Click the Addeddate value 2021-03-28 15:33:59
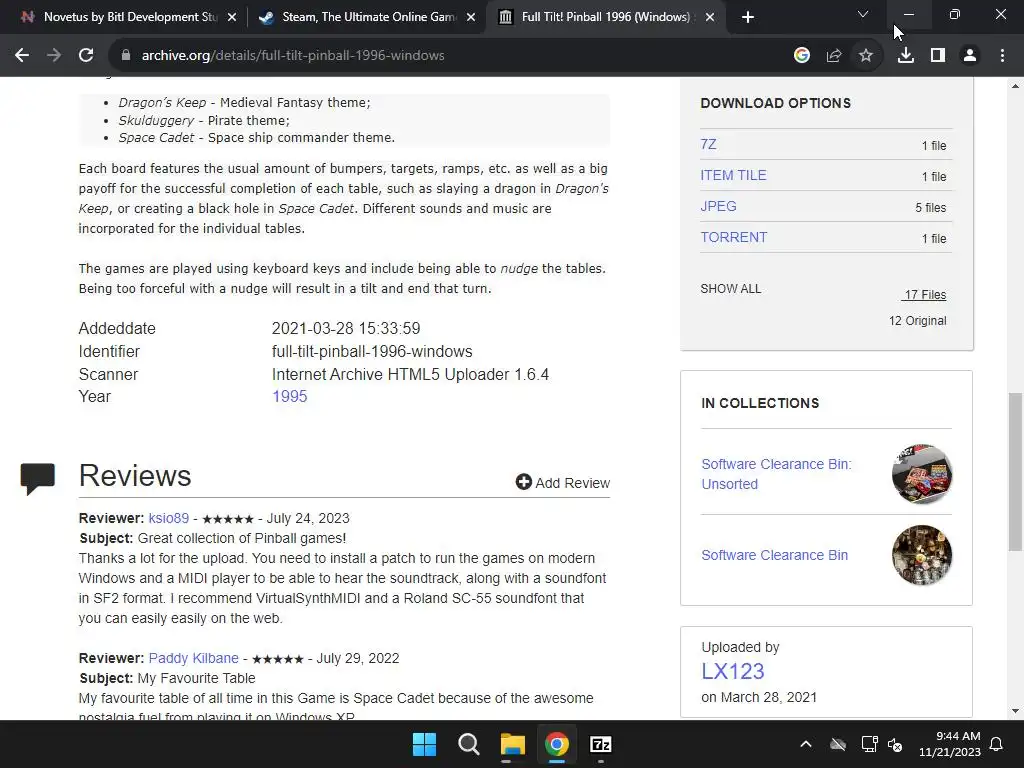This screenshot has width=1024, height=768. [346, 328]
